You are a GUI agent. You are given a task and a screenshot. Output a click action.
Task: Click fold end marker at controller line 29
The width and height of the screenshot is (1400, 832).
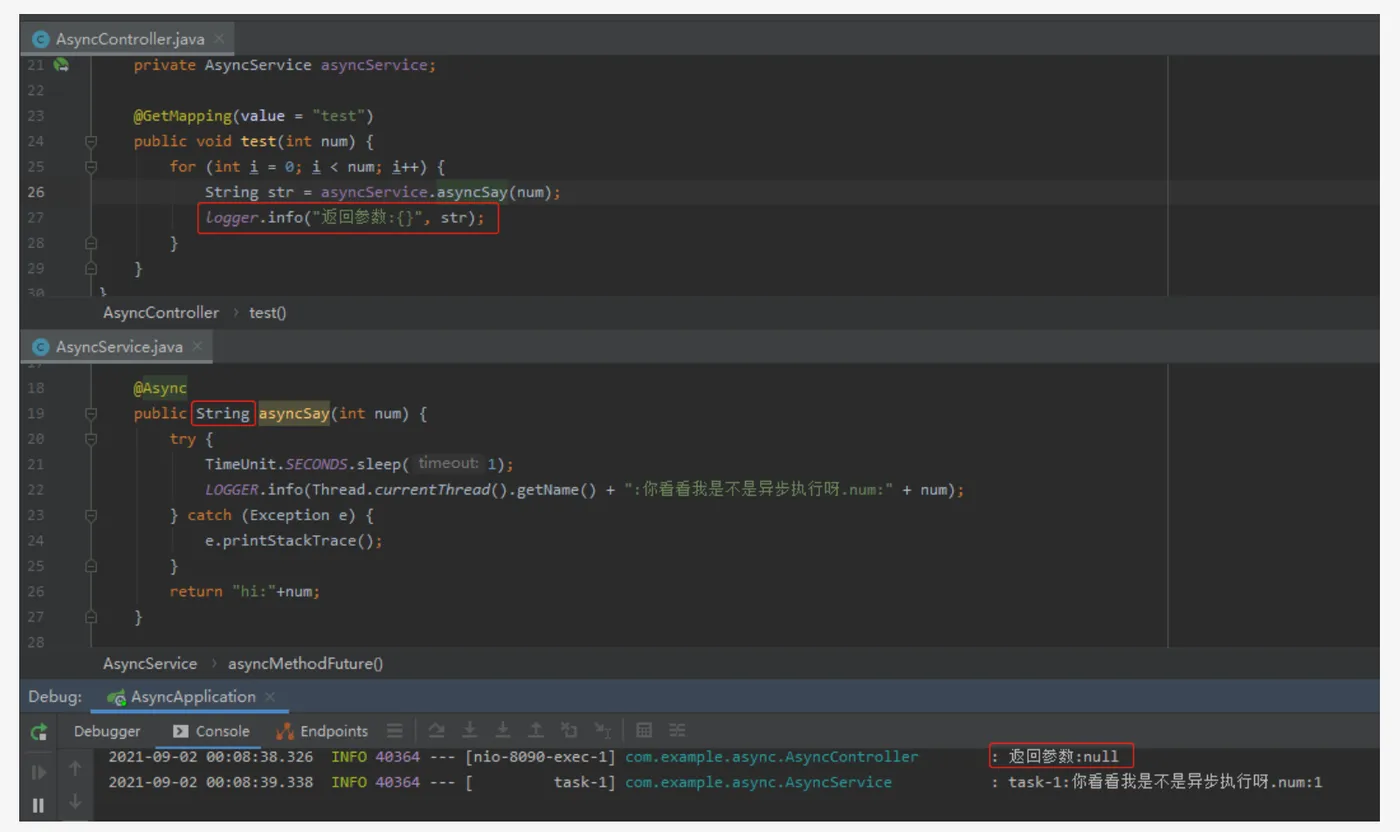[x=91, y=268]
